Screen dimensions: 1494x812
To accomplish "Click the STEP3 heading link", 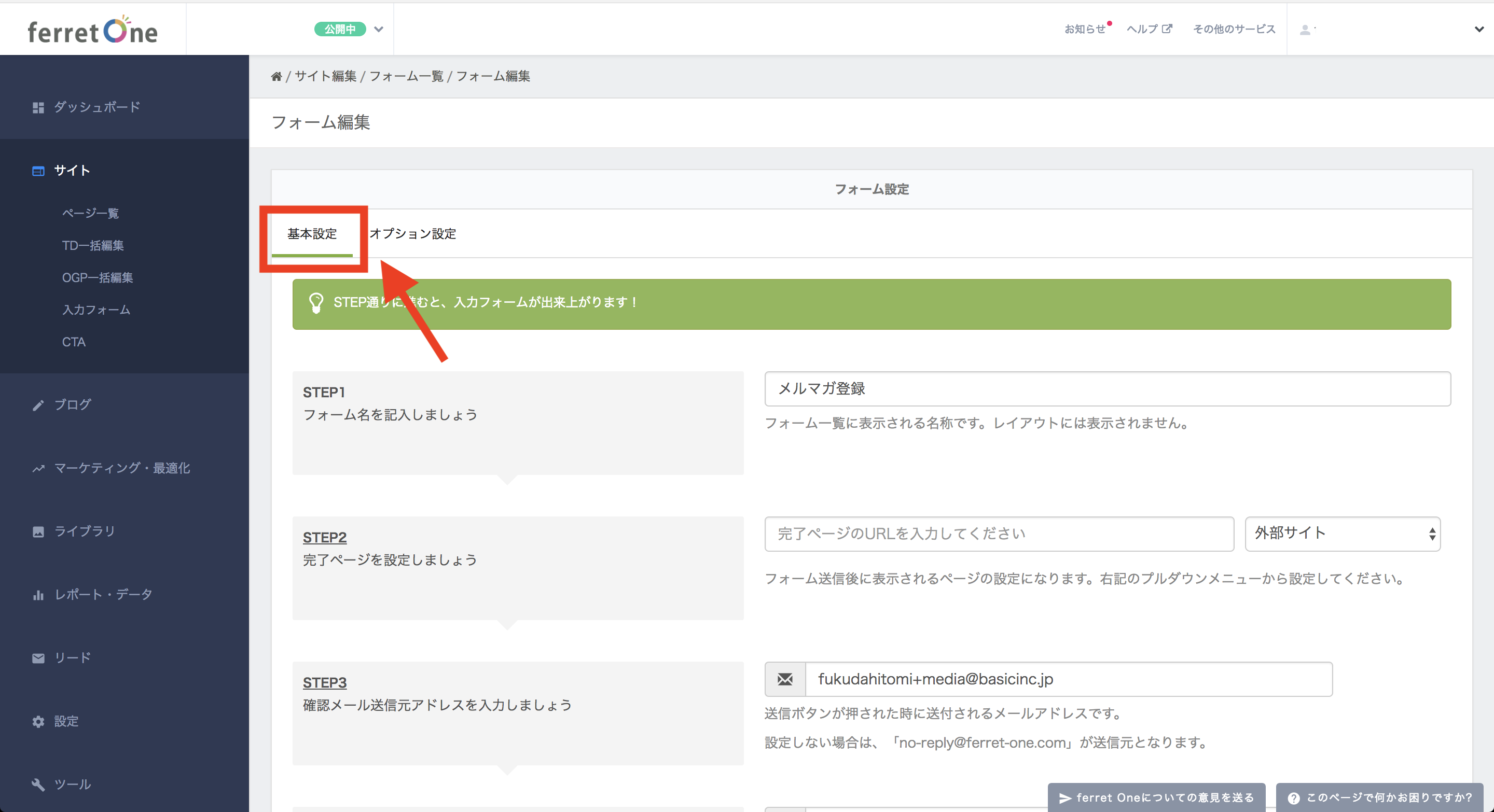I will [x=325, y=683].
